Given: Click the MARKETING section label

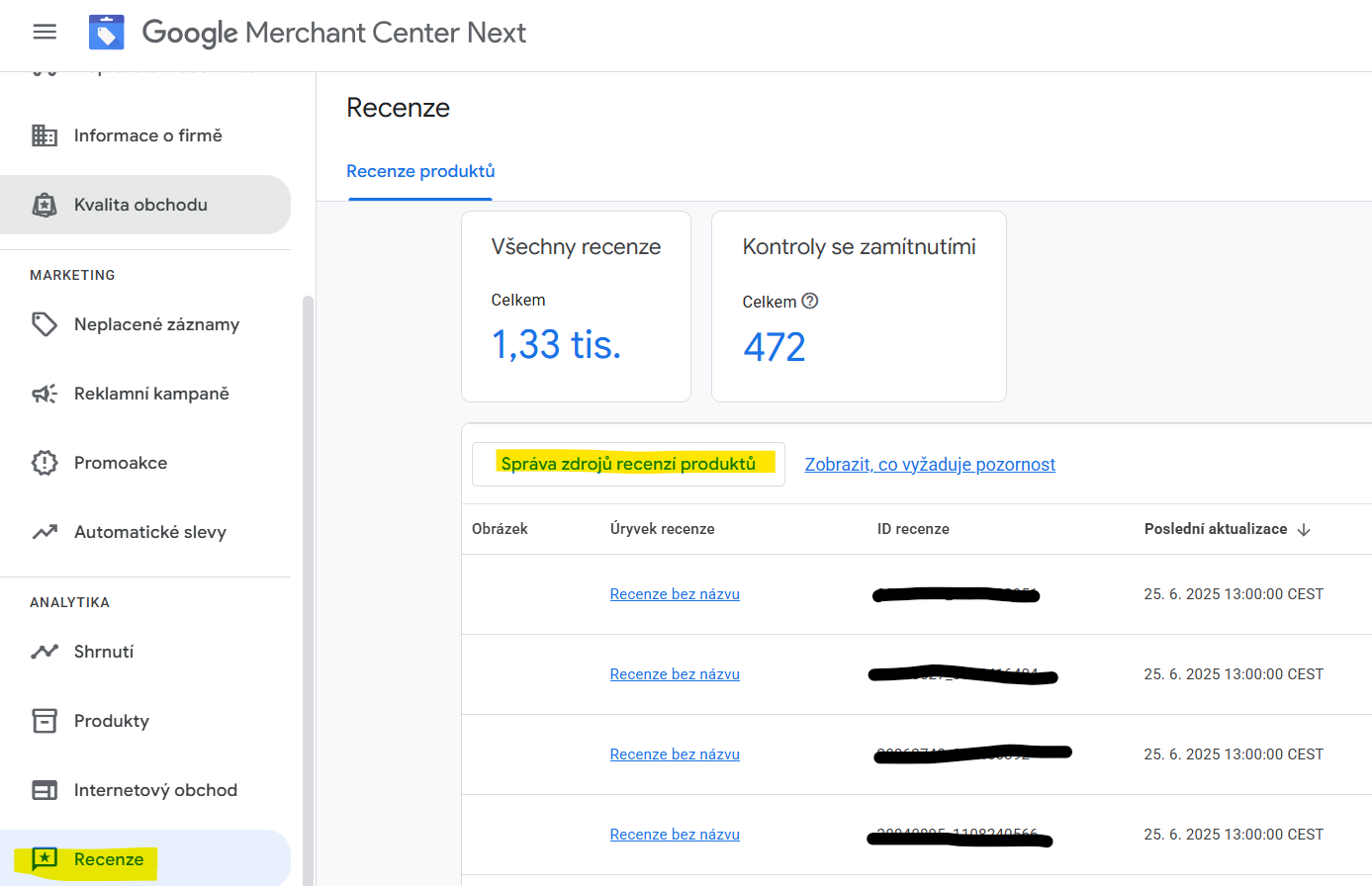Looking at the screenshot, I should click(x=72, y=275).
